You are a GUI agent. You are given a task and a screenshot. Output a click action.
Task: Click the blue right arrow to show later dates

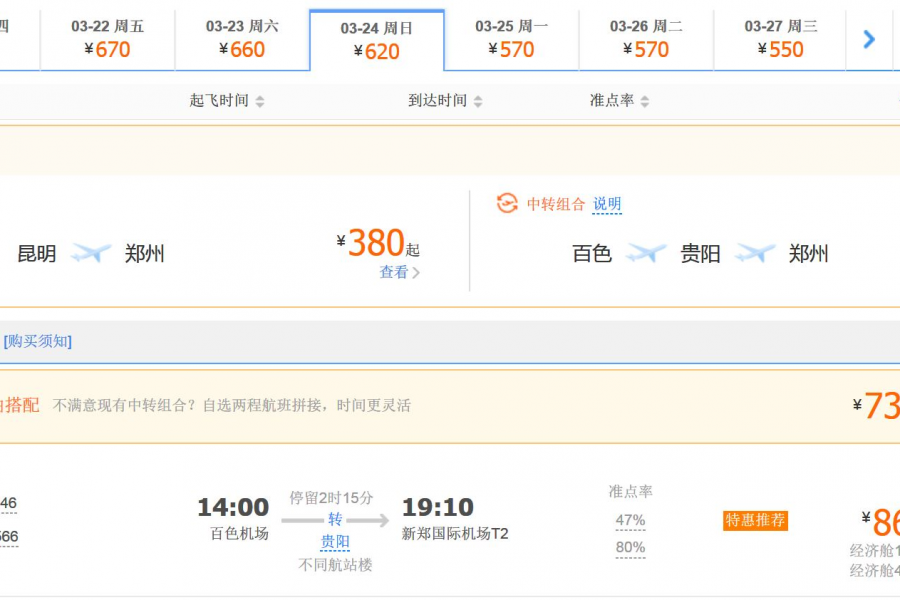[869, 40]
